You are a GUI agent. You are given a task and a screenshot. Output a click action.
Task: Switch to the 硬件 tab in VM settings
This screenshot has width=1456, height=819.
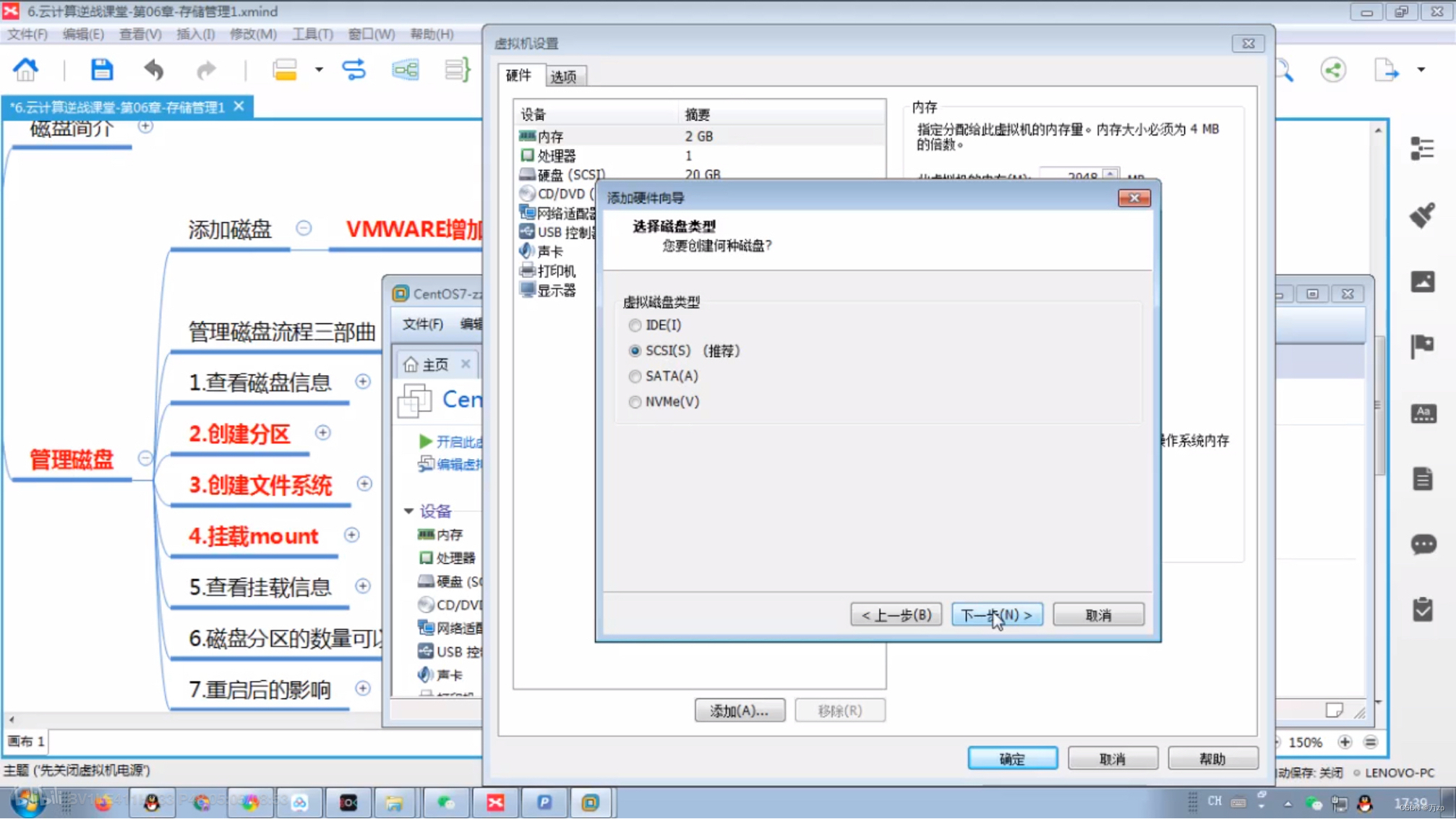pyautogui.click(x=519, y=75)
